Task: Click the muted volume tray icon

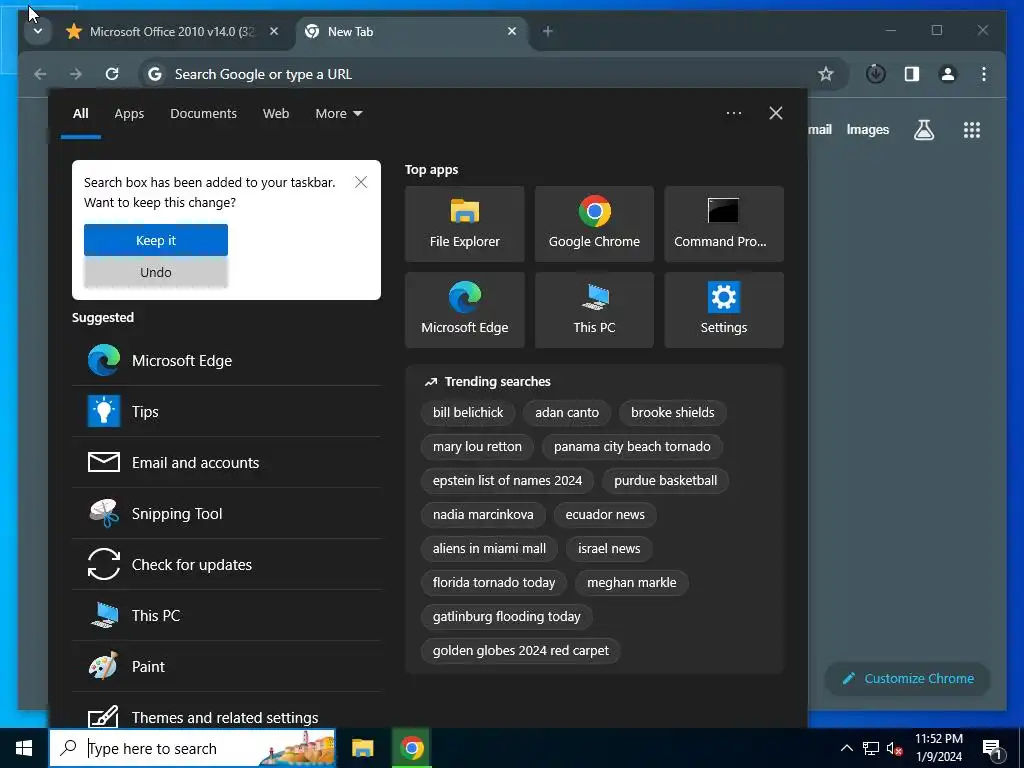Action: click(x=894, y=749)
